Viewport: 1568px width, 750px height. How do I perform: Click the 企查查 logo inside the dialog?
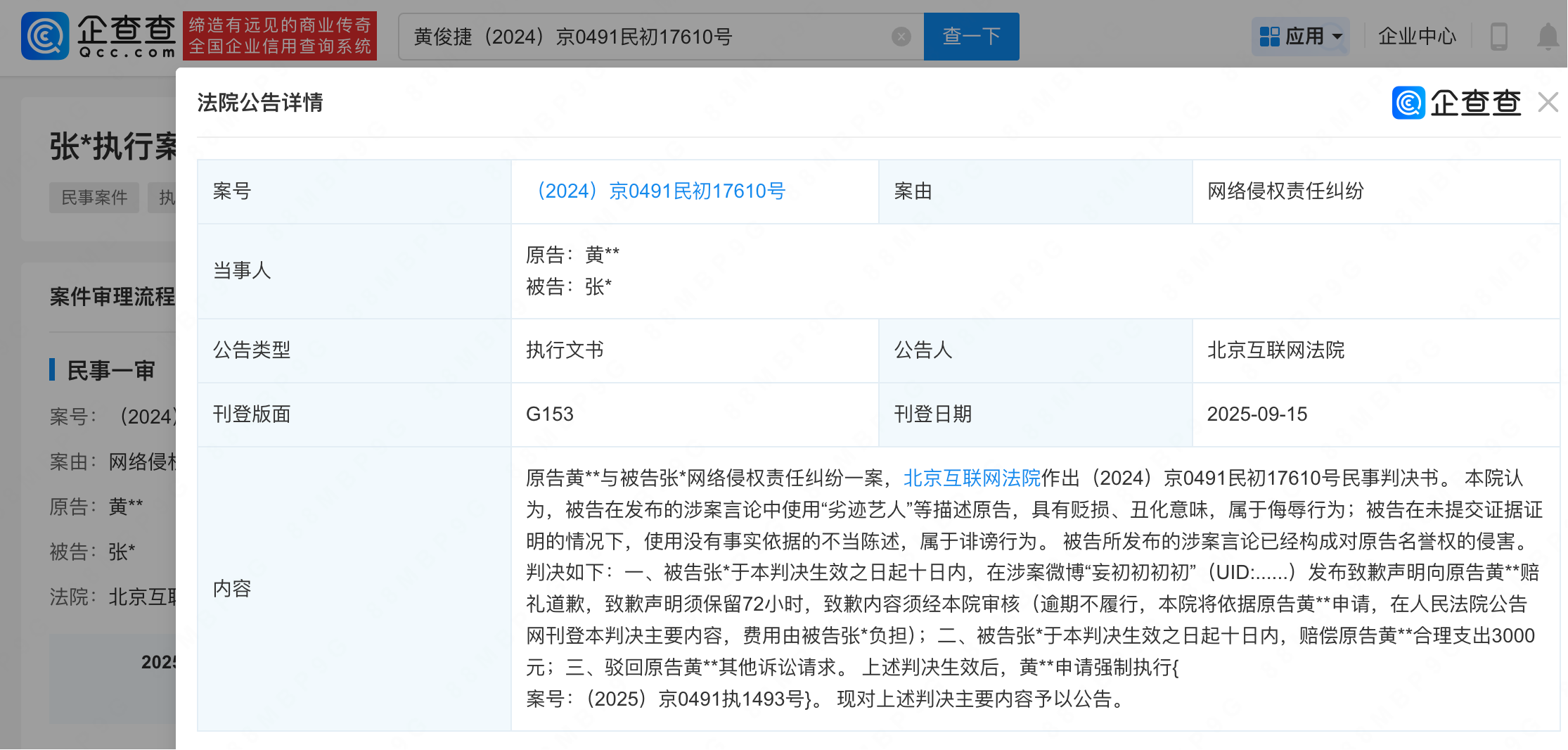(1456, 103)
